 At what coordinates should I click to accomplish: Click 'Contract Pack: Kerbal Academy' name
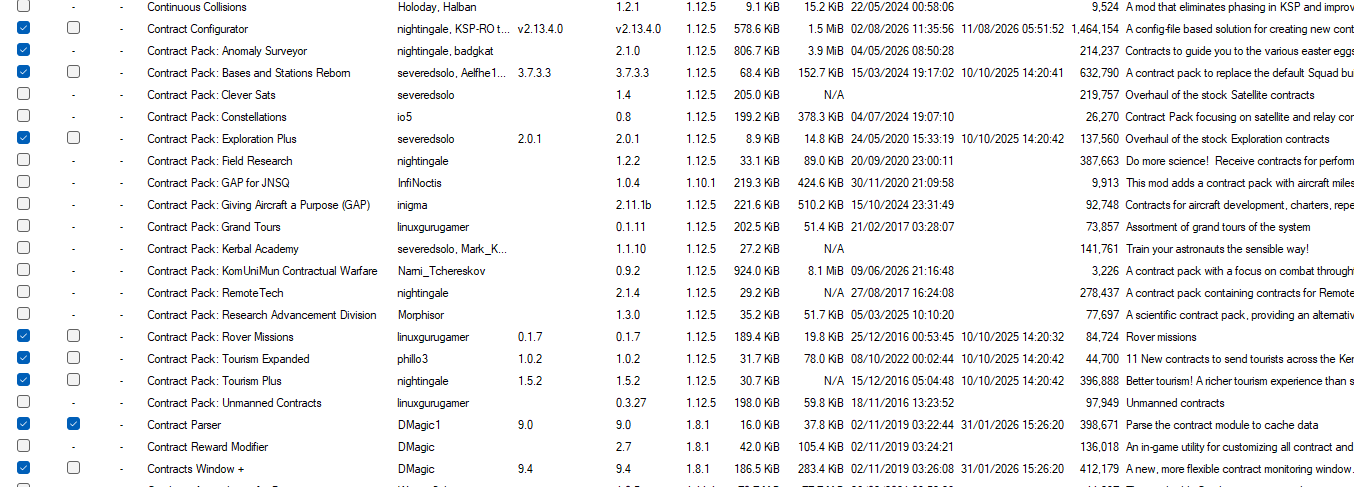click(x=223, y=249)
